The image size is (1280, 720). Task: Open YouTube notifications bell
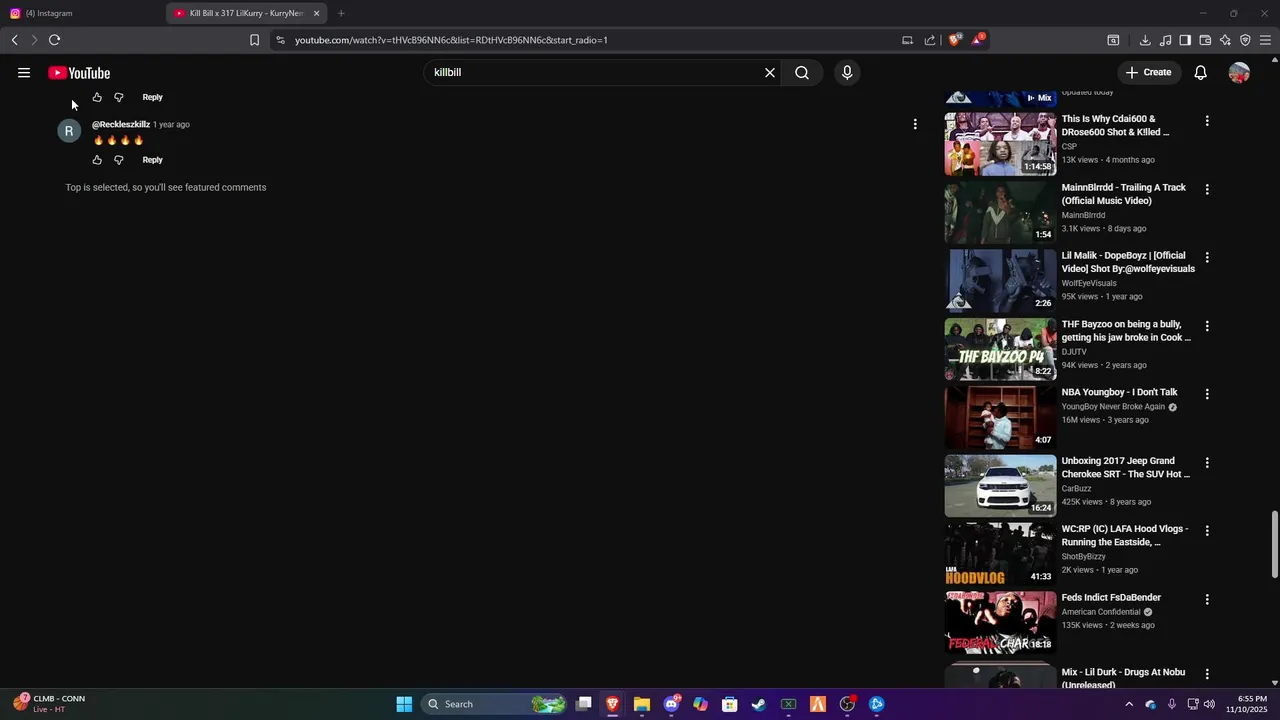coord(1201,73)
